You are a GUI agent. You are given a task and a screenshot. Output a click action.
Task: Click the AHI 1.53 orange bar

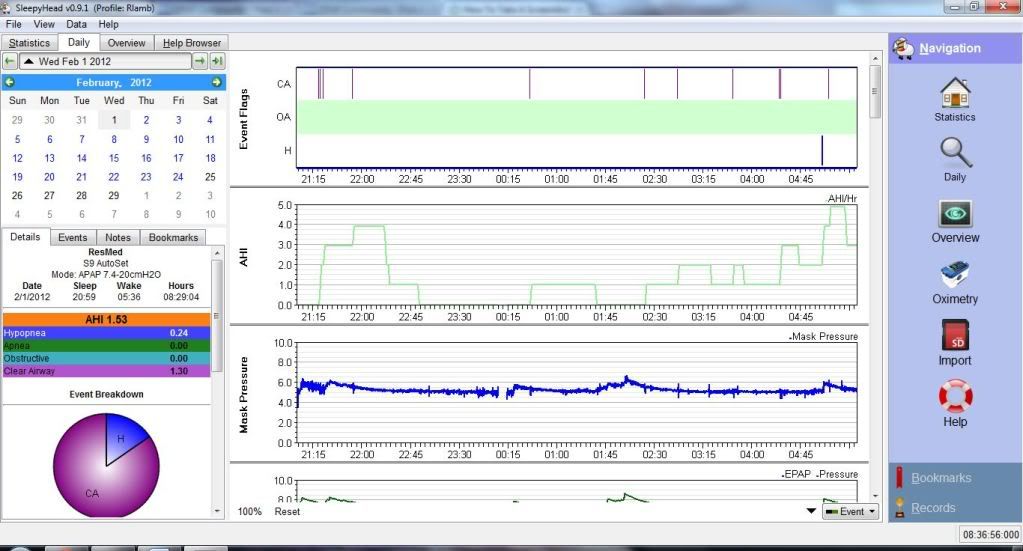106,320
